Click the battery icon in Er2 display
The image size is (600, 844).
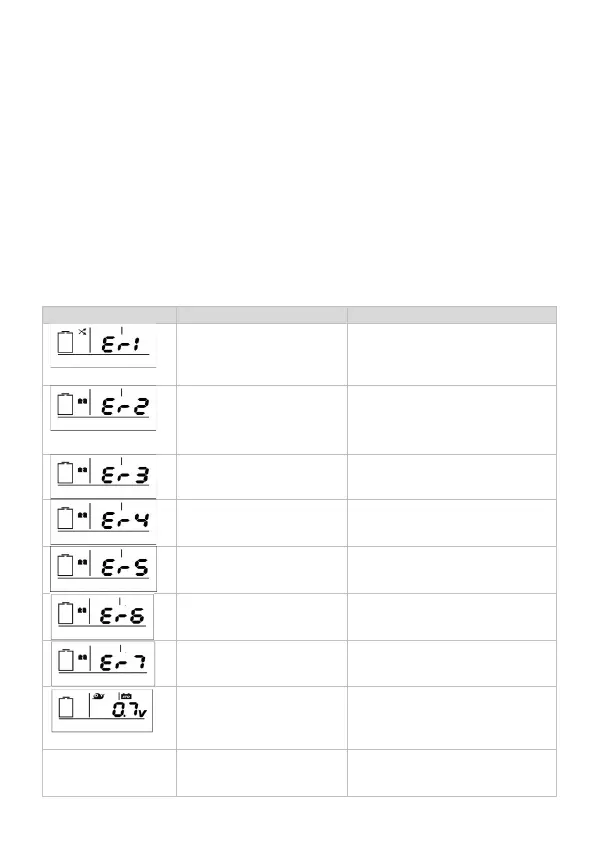click(x=66, y=409)
